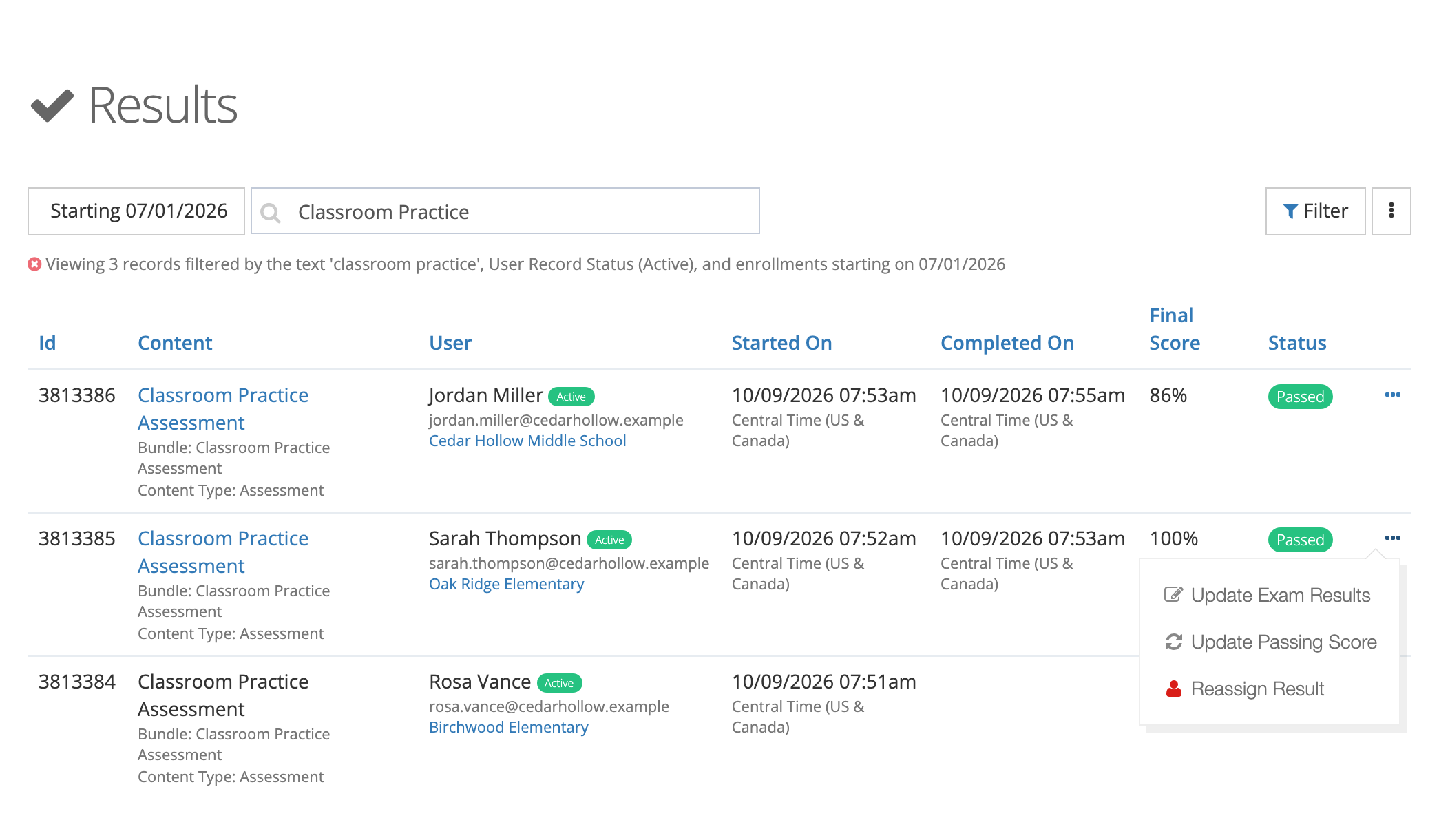Click start time 10/09/2026 07:51am
Screen dimensions: 1439x840
tap(823, 682)
